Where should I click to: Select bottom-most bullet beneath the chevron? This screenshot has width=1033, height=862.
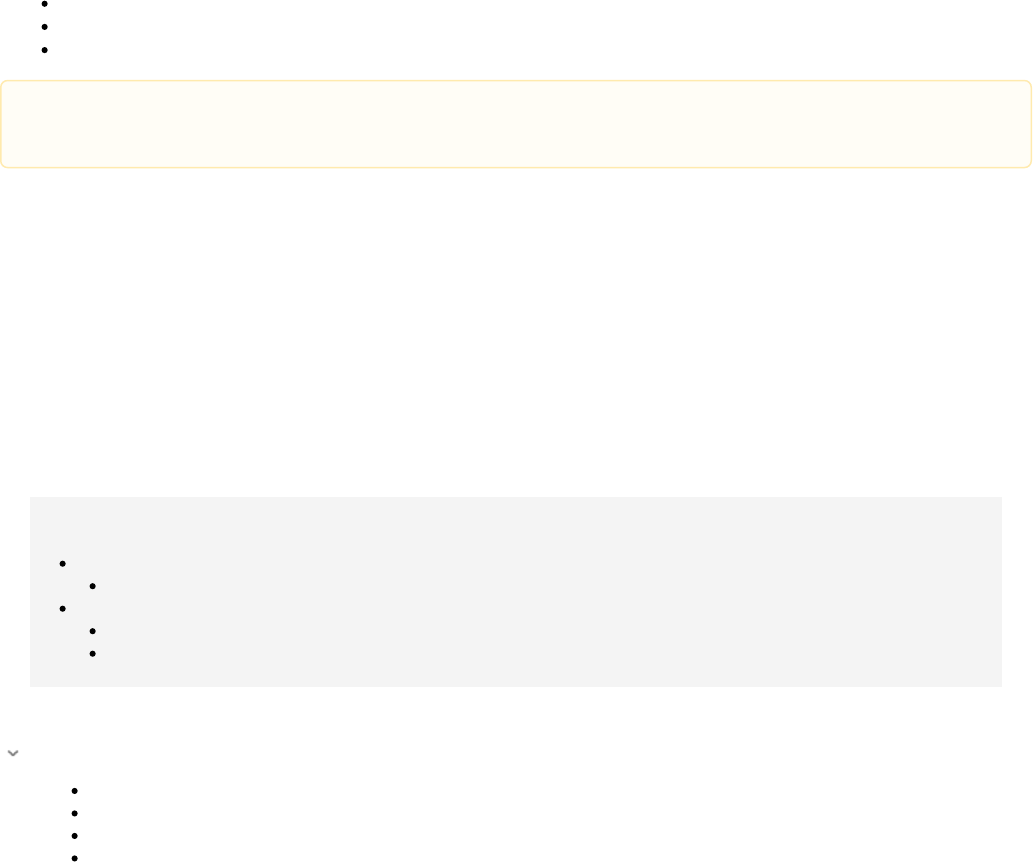(74, 858)
